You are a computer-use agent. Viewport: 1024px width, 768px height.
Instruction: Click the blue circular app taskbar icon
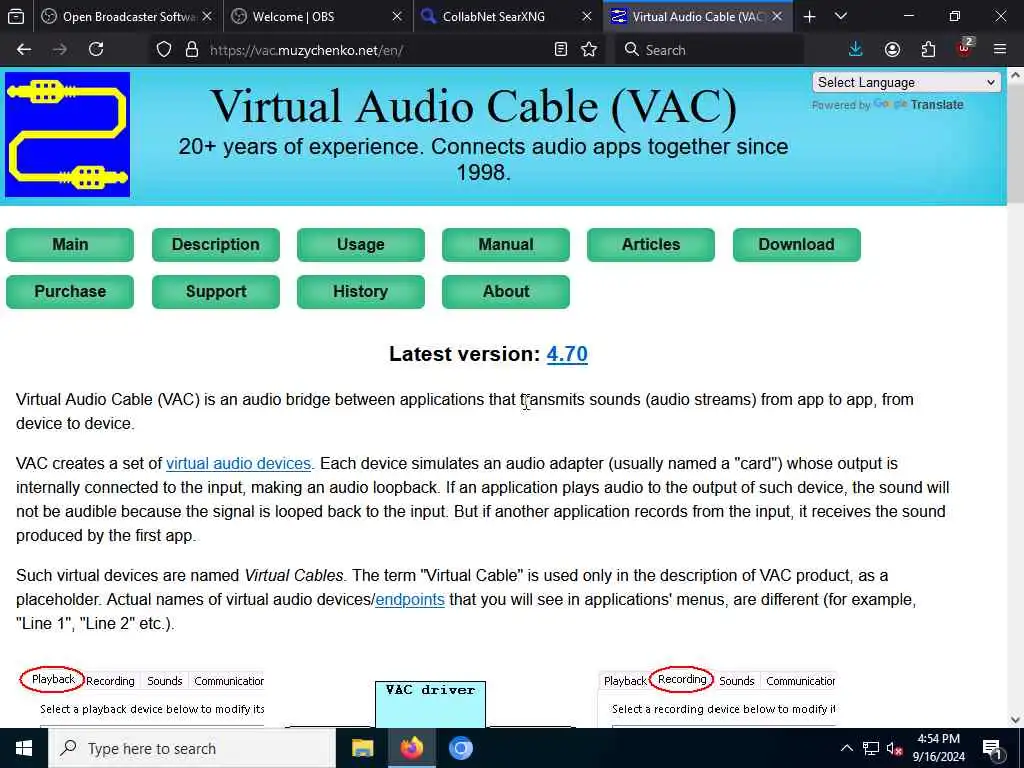(x=460, y=748)
